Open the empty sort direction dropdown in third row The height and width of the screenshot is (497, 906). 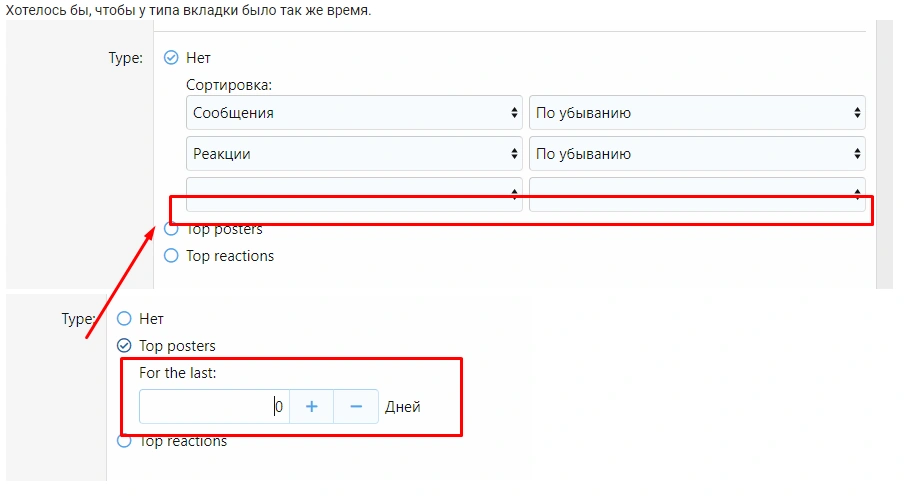point(696,191)
